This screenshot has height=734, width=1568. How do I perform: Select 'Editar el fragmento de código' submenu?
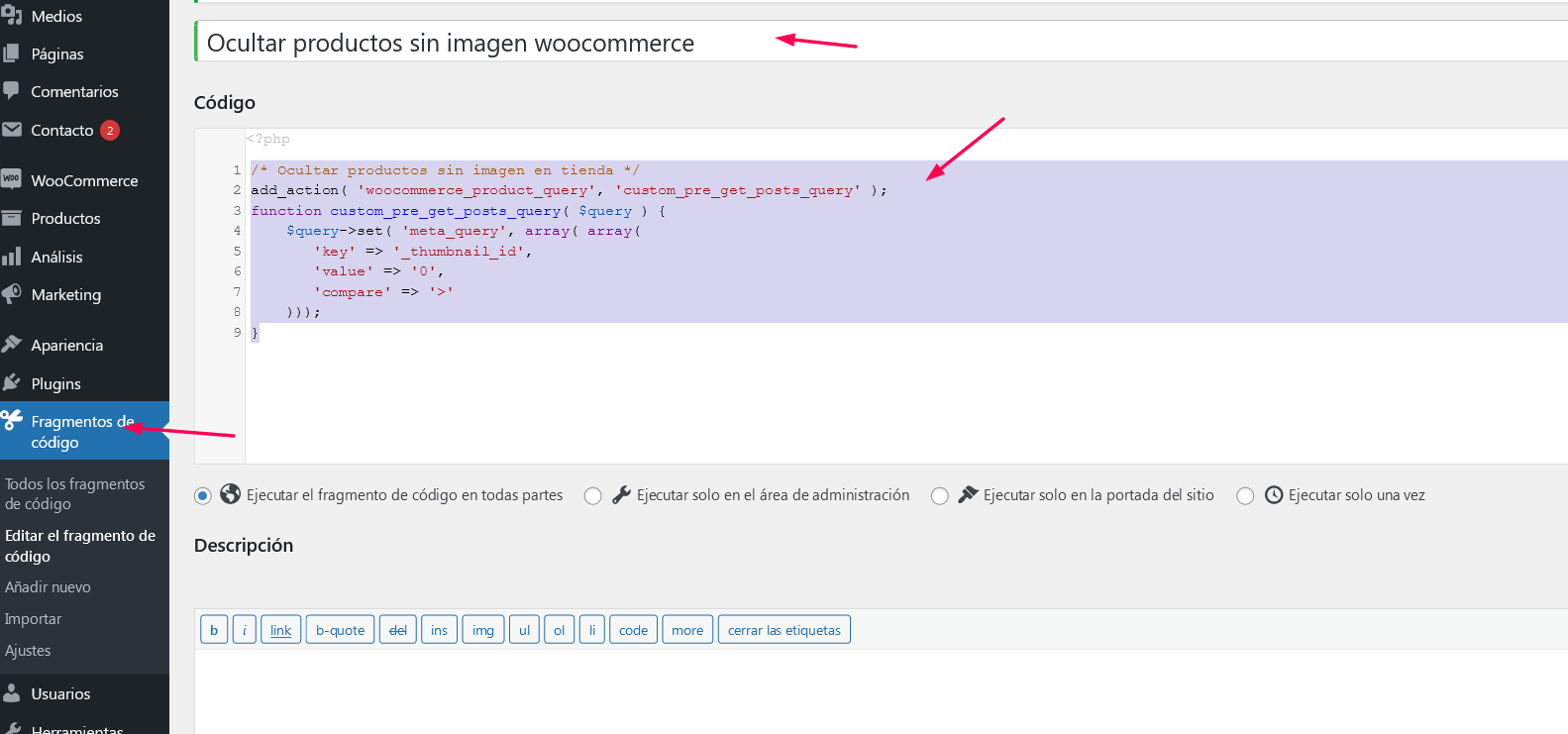click(80, 546)
